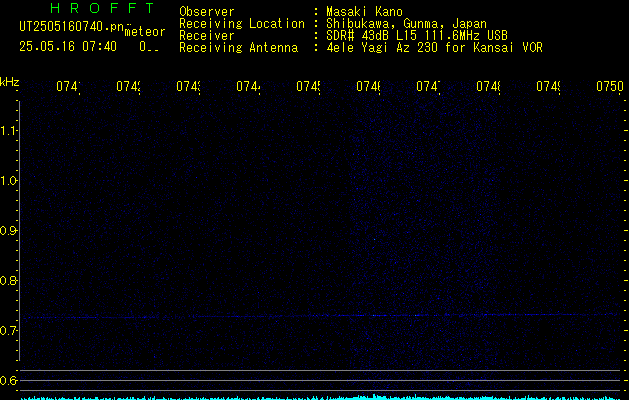This screenshot has height=400, width=629.
Task: Select the filename UT2505160740.pn text
Action: point(71,27)
